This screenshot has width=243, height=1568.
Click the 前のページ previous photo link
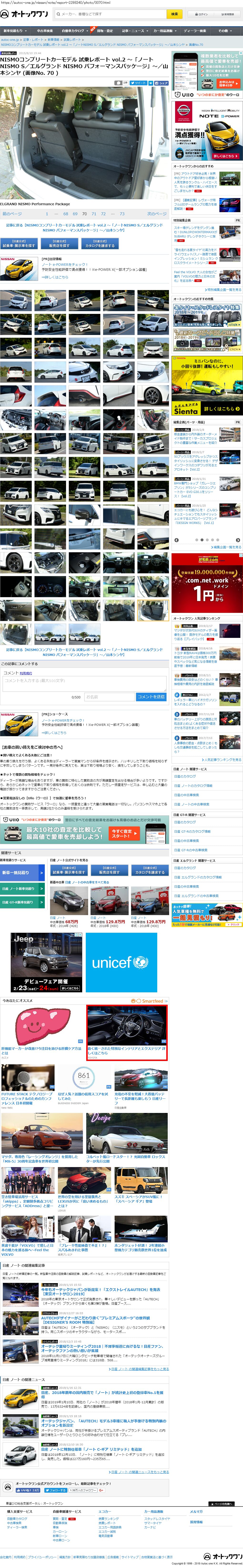tap(12, 214)
